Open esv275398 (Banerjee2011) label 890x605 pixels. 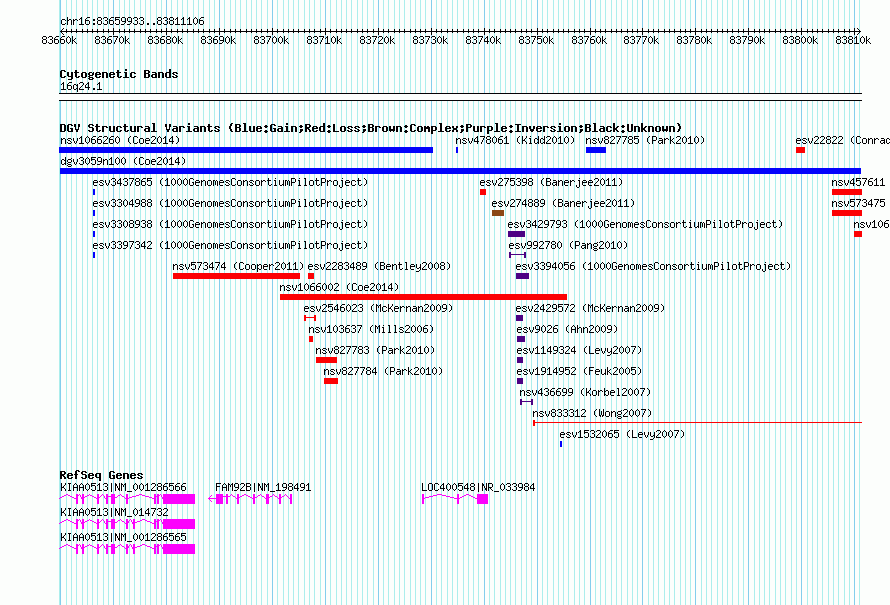551,182
